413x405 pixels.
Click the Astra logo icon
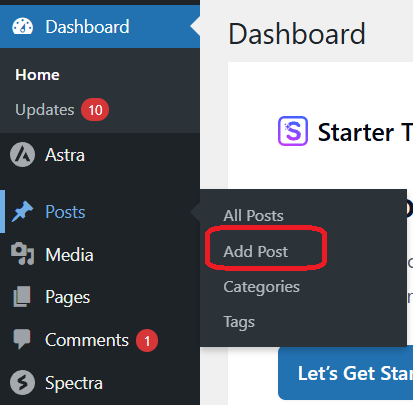22,155
